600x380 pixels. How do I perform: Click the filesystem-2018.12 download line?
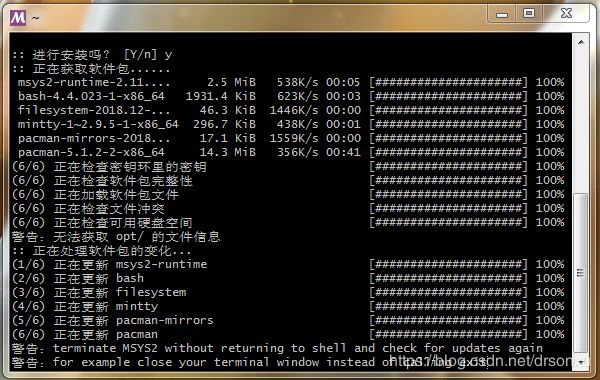coord(290,110)
